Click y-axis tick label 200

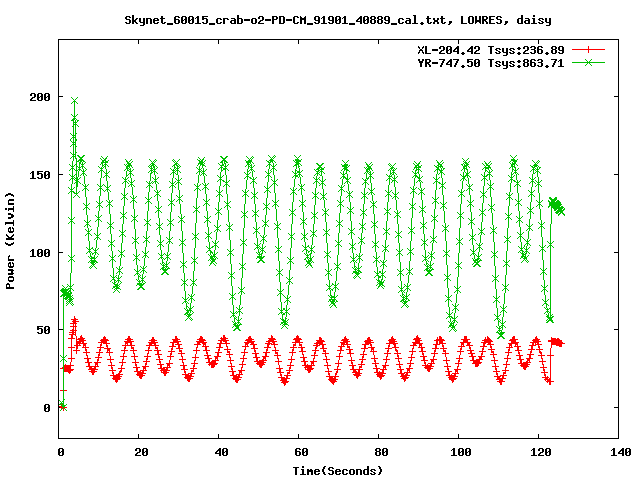tap(40, 97)
